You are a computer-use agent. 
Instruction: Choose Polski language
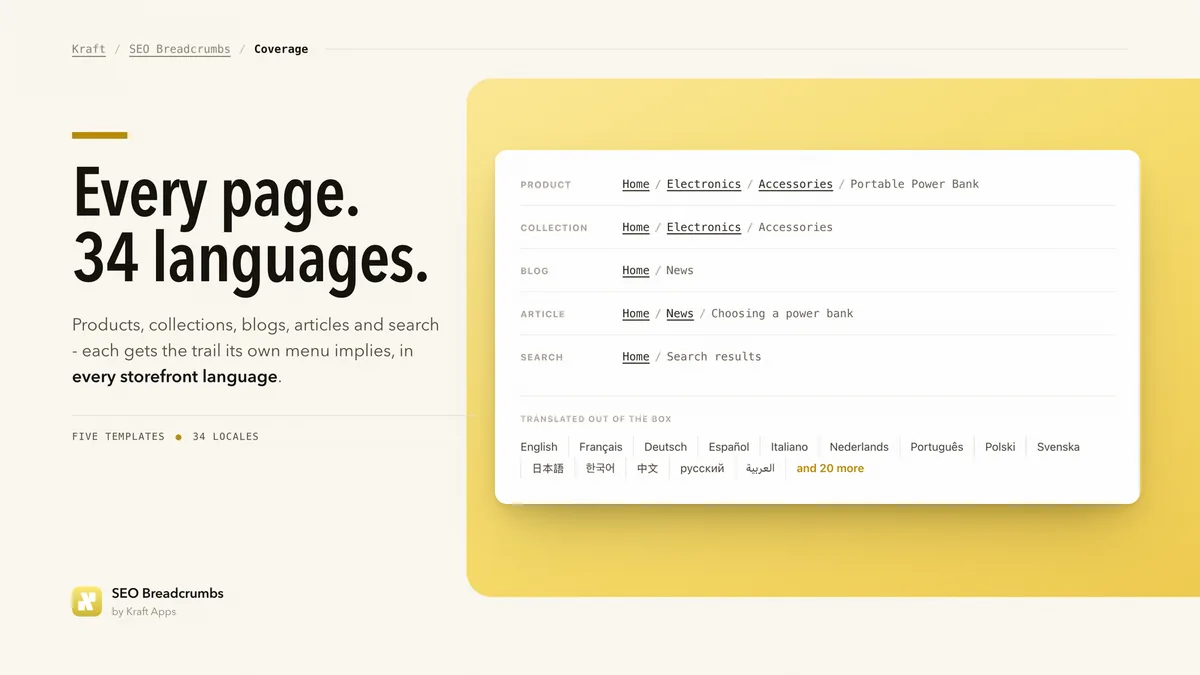[1000, 447]
